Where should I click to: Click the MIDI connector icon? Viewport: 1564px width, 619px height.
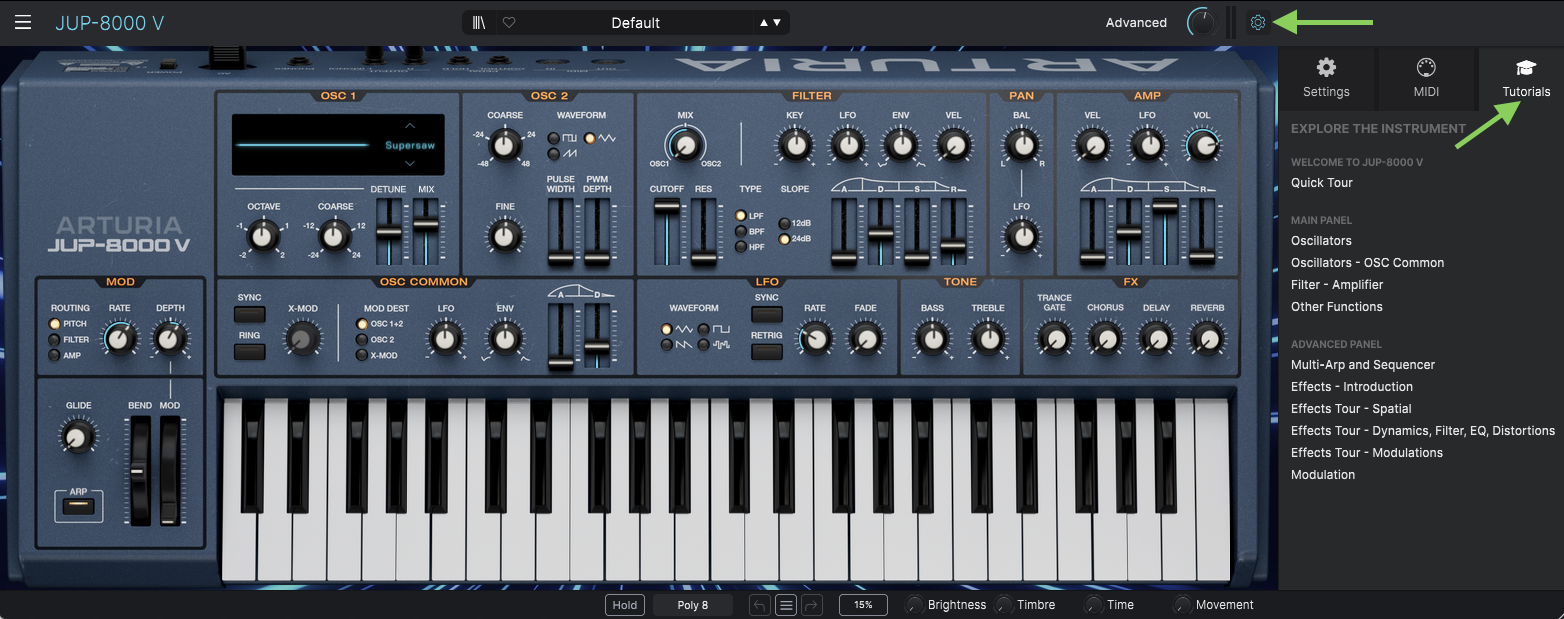pos(1426,68)
